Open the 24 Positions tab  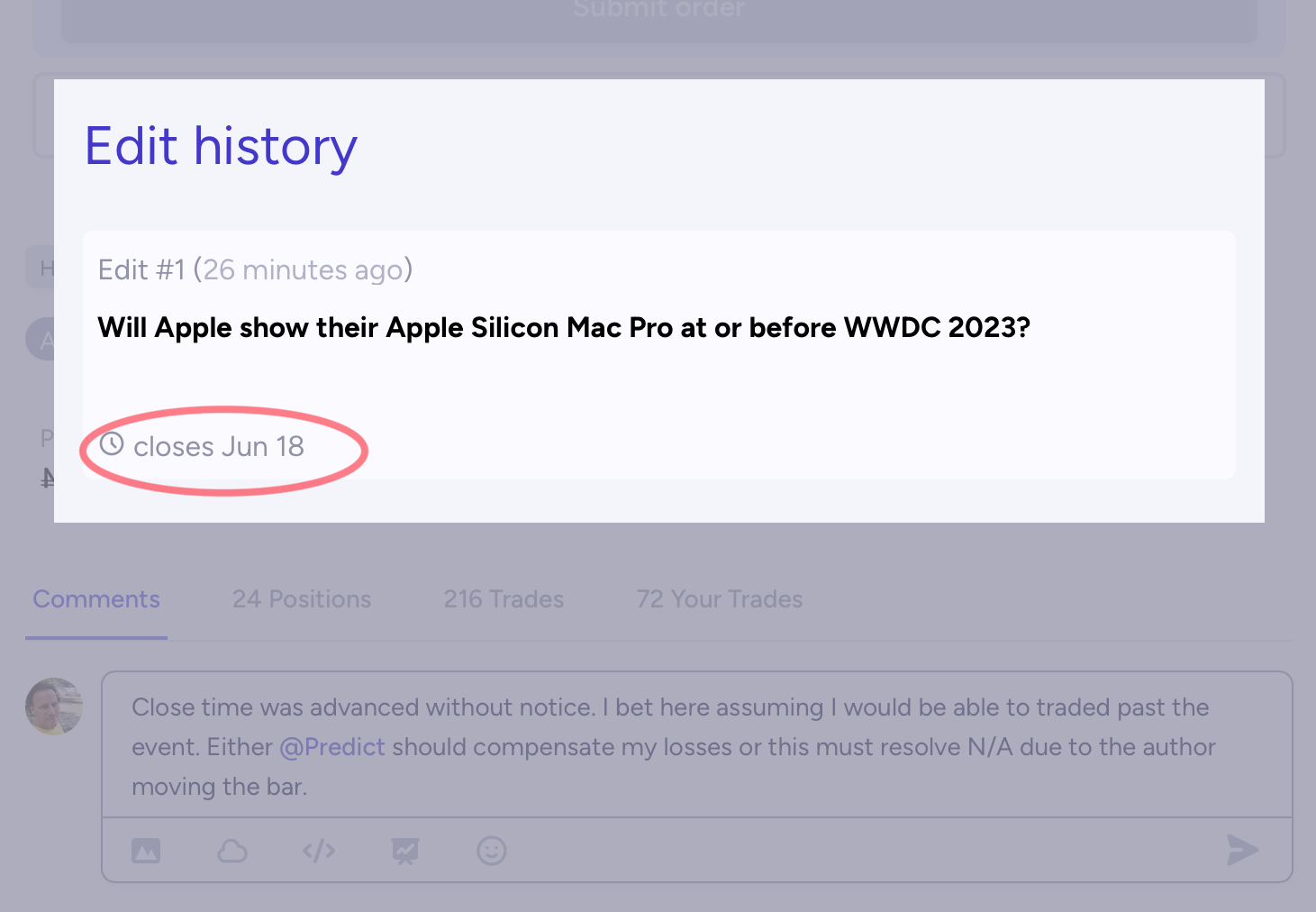302,599
